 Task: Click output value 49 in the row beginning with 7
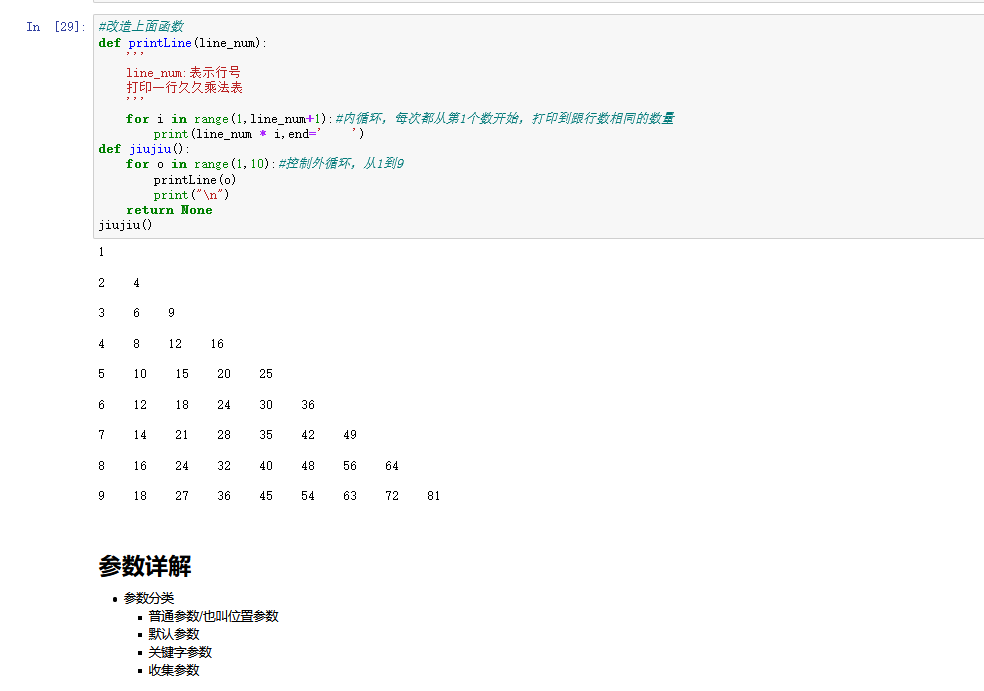point(350,434)
